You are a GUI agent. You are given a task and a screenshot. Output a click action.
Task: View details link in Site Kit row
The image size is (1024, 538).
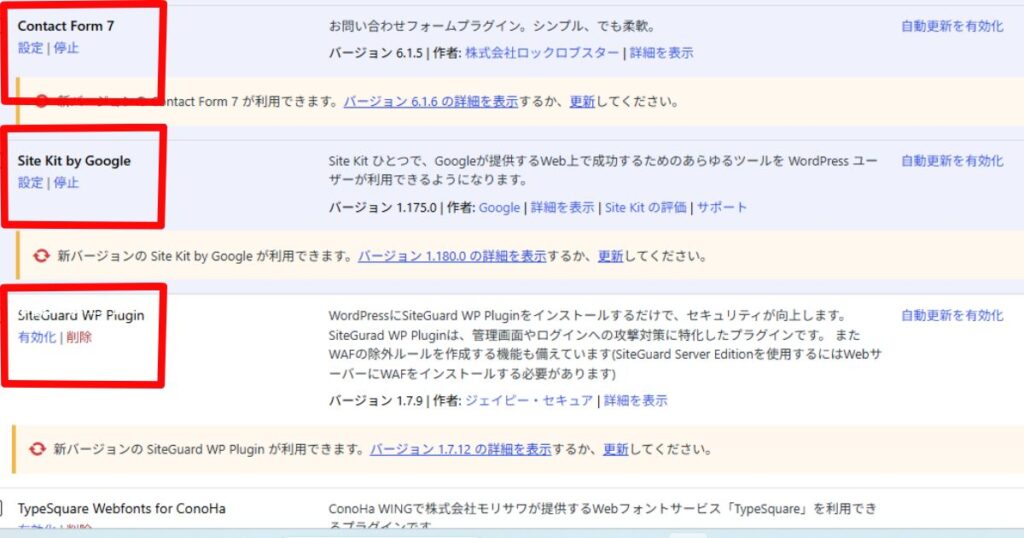click(x=562, y=208)
